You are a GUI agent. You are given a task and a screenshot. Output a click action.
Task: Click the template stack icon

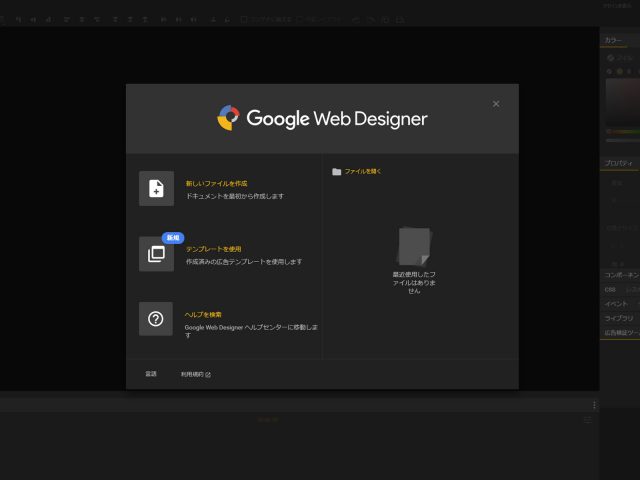156,254
